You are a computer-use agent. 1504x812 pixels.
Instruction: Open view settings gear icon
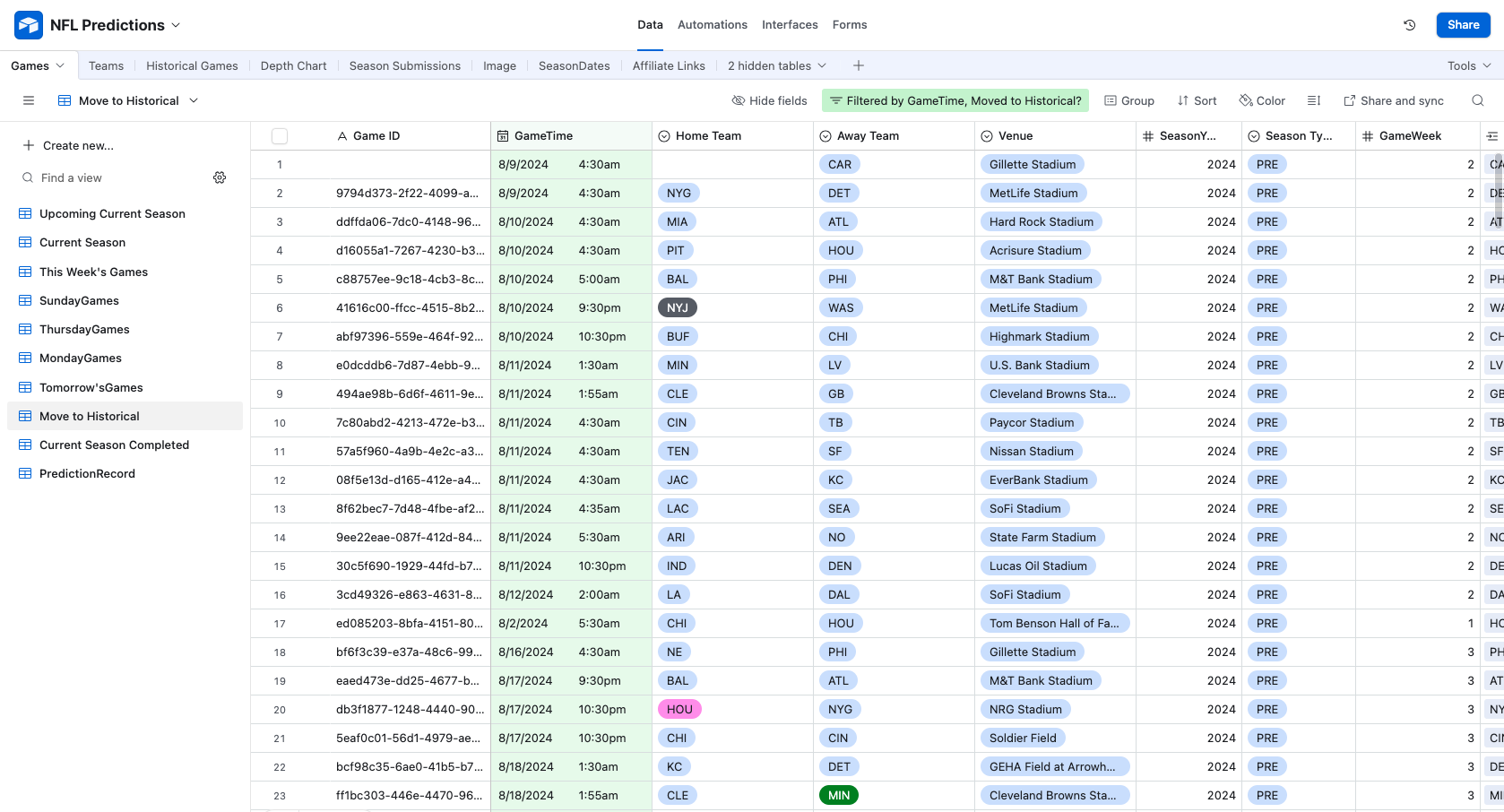pyautogui.click(x=220, y=177)
